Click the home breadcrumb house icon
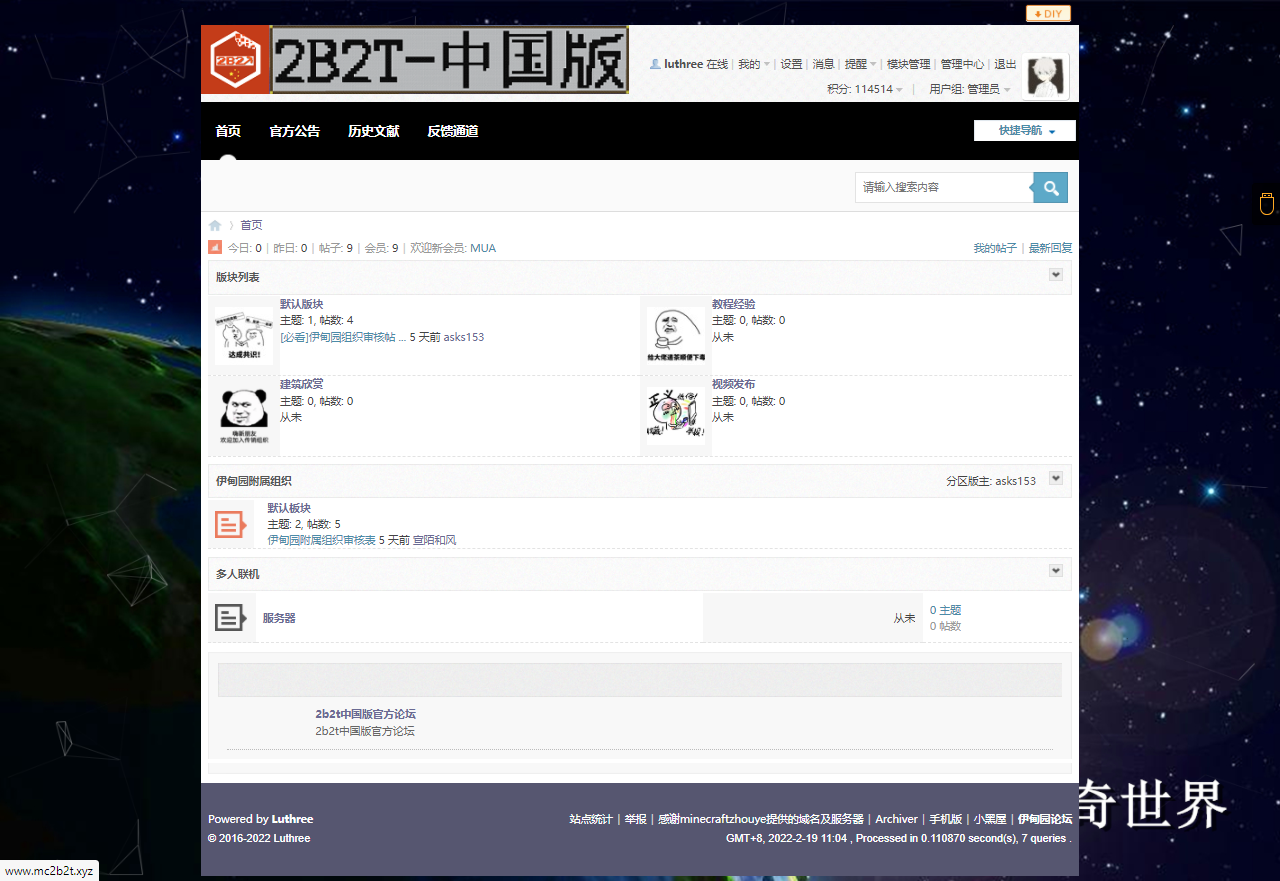This screenshot has height=881, width=1280. click(x=215, y=226)
